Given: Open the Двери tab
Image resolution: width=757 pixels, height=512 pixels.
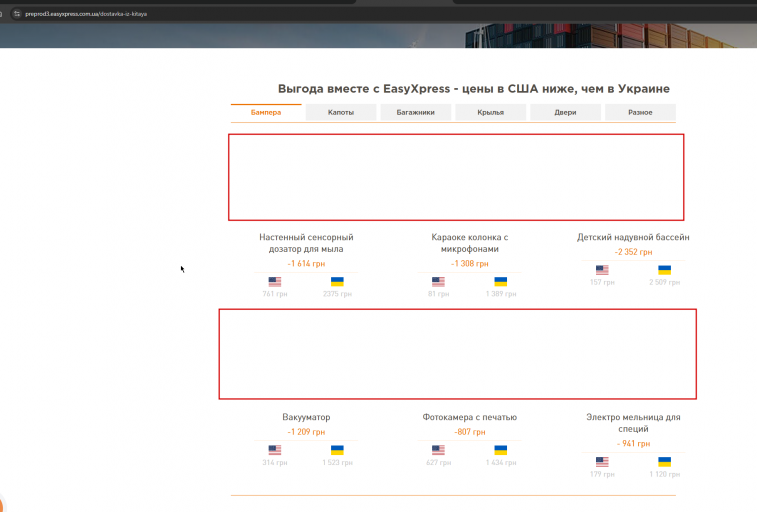Looking at the screenshot, I should [565, 112].
